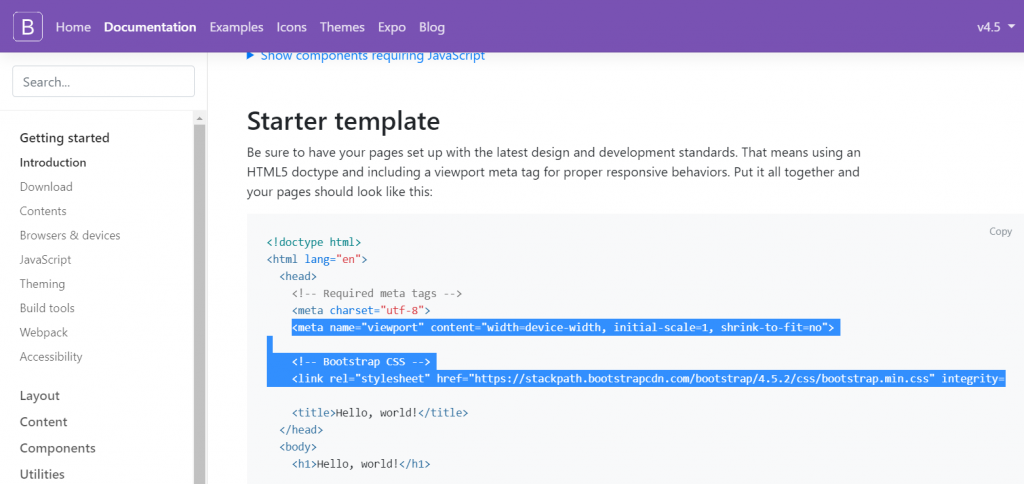Expand the Components sidebar section
The width and height of the screenshot is (1024, 484).
point(58,448)
